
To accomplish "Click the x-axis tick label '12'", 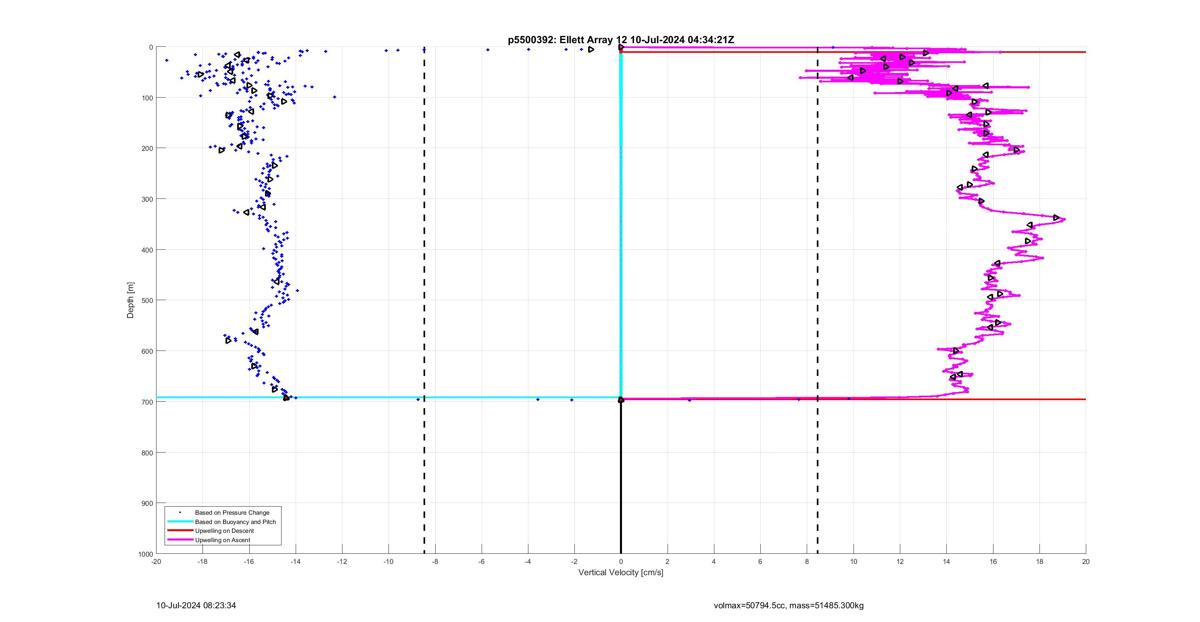I will (900, 561).
